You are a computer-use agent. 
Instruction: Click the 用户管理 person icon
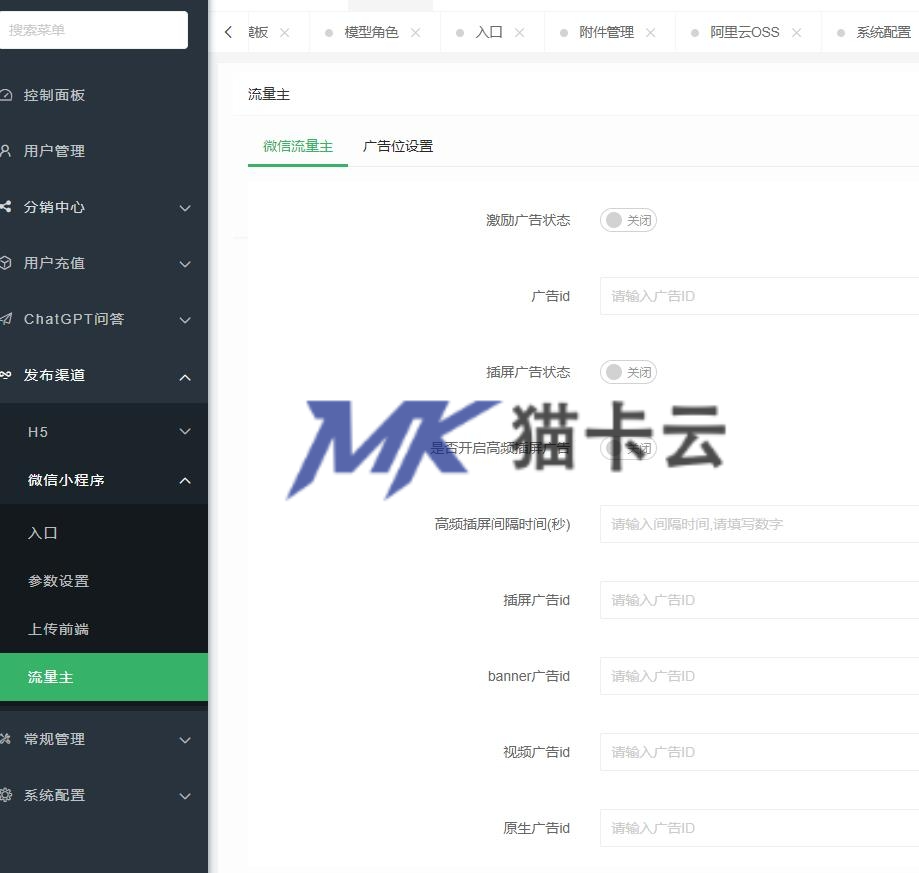click(x=5, y=151)
